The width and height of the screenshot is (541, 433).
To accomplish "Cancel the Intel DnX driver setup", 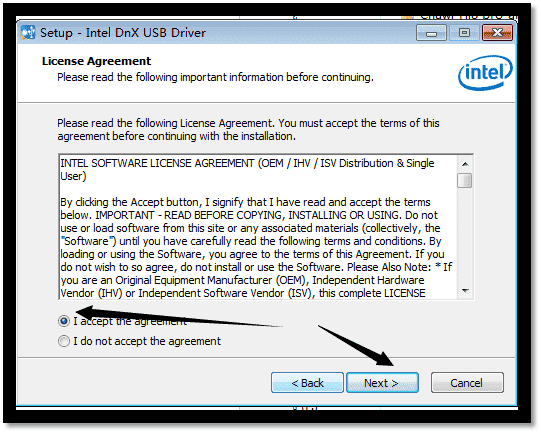I will click(x=467, y=383).
